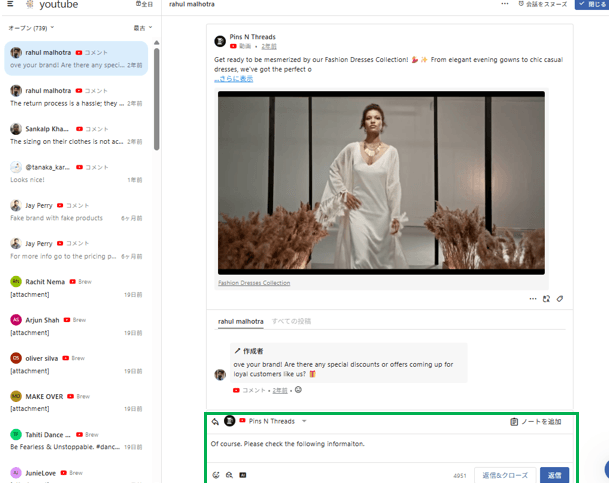Viewport: 609px width, 483px height.
Task: Click the tag icon below the video post
Action: click(560, 298)
